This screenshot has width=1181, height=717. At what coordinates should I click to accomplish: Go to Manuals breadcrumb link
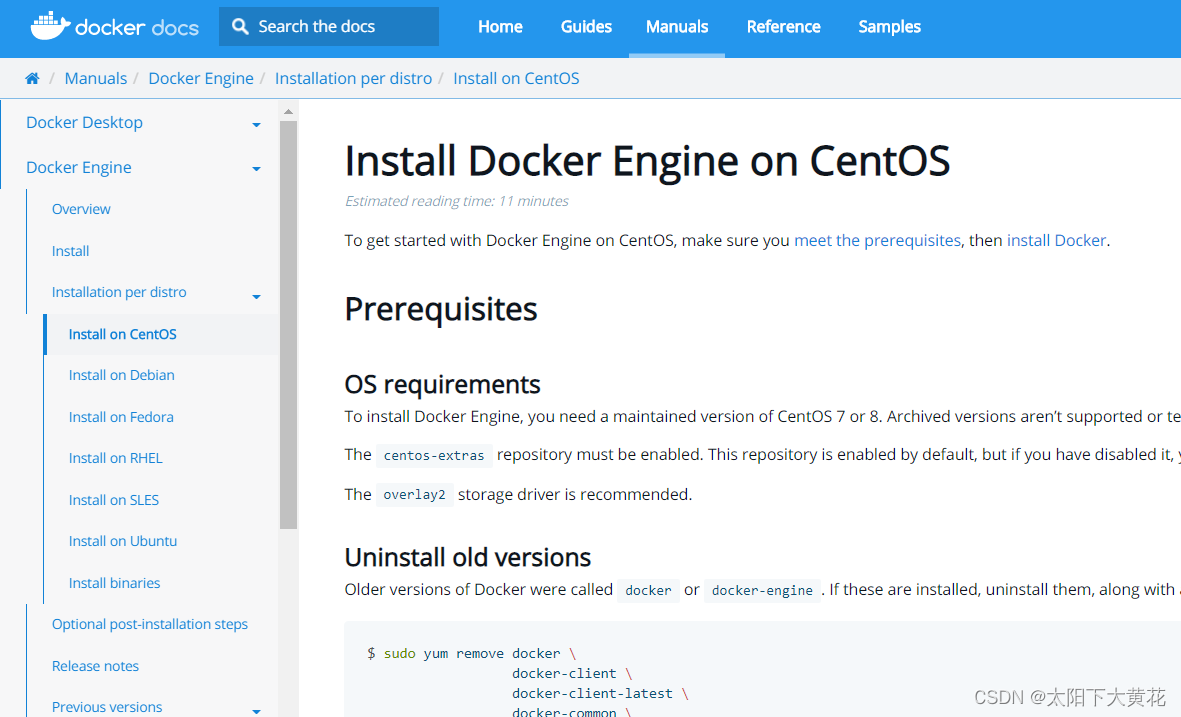96,78
